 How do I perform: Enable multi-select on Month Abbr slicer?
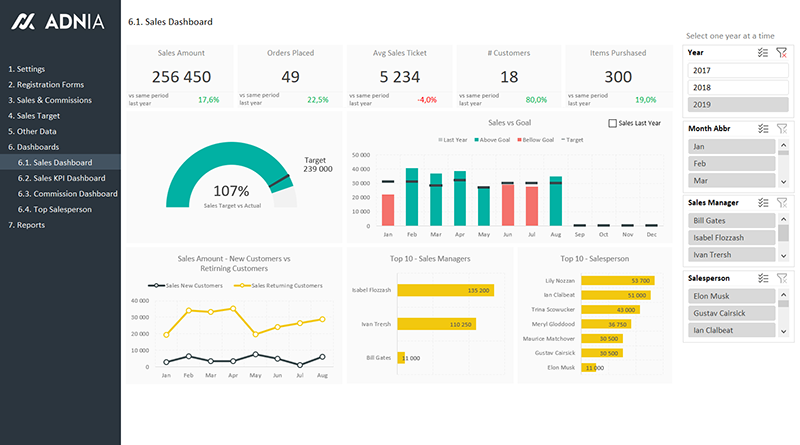[x=764, y=128]
